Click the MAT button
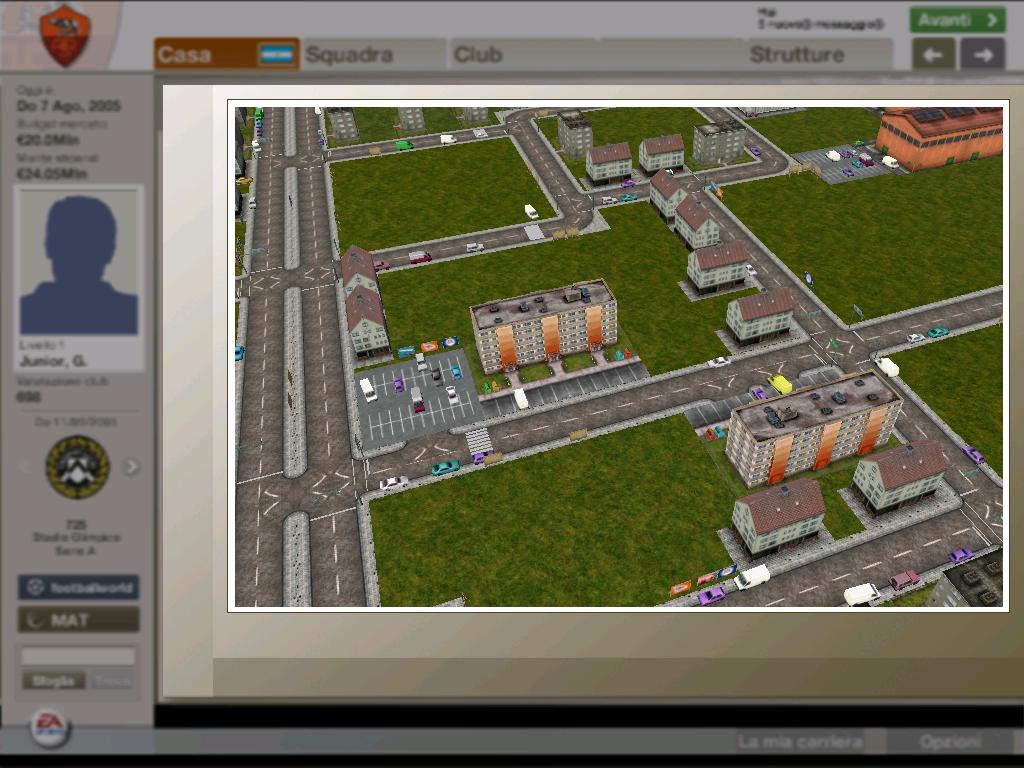Image resolution: width=1024 pixels, height=768 pixels. click(x=78, y=620)
